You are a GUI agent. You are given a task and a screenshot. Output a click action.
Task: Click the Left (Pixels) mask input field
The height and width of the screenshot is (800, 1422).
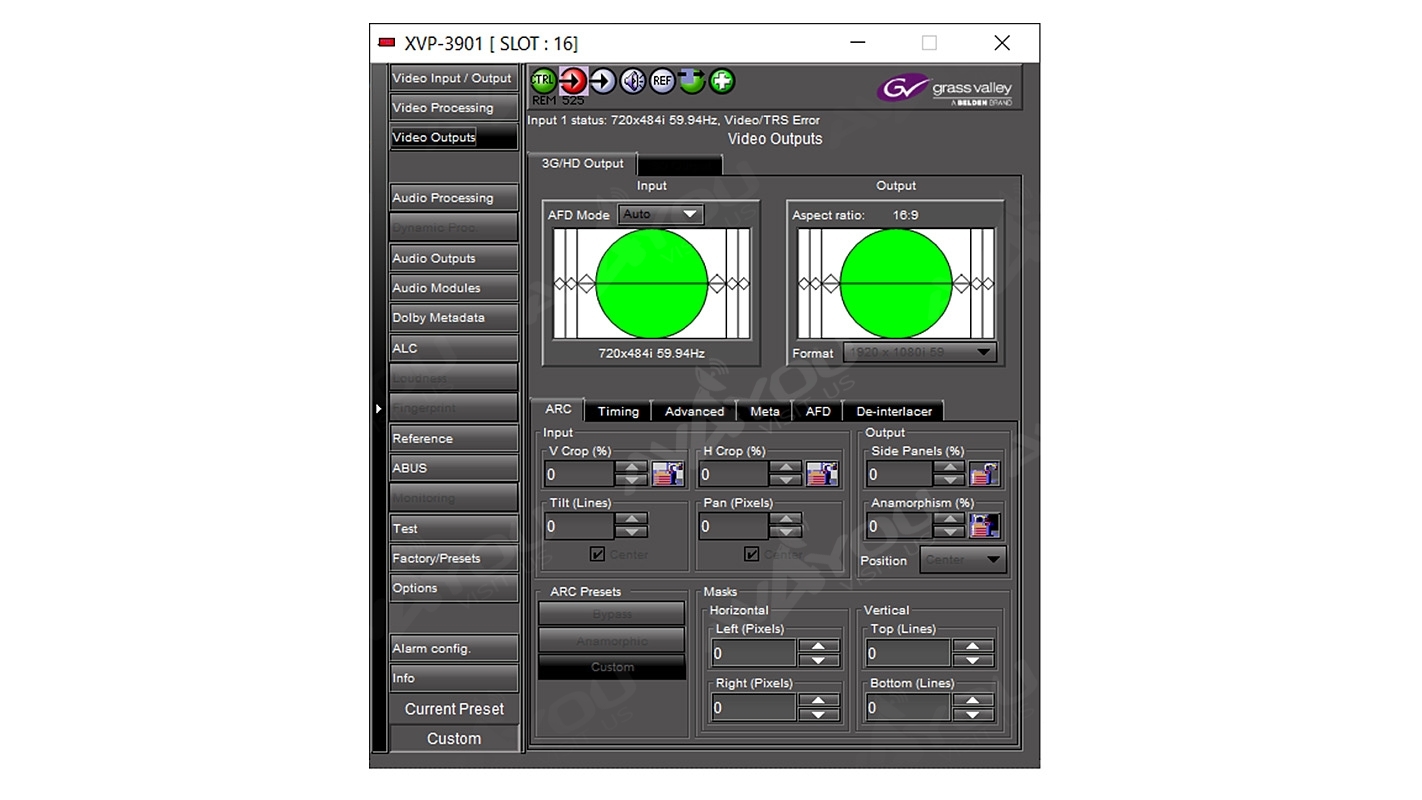point(753,654)
